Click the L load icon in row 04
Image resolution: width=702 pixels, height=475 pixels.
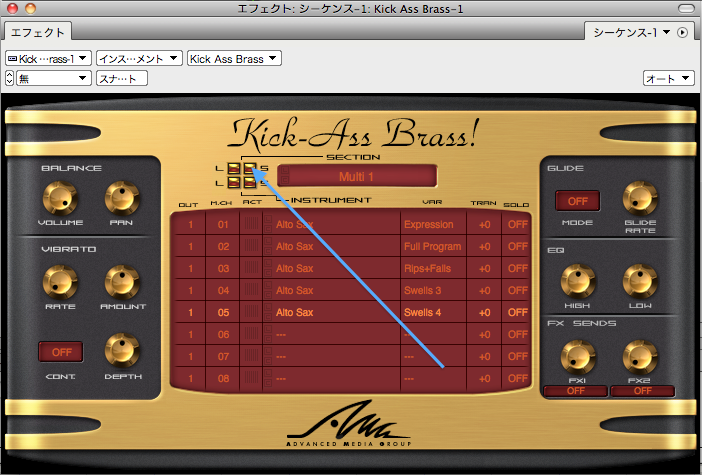point(268,285)
